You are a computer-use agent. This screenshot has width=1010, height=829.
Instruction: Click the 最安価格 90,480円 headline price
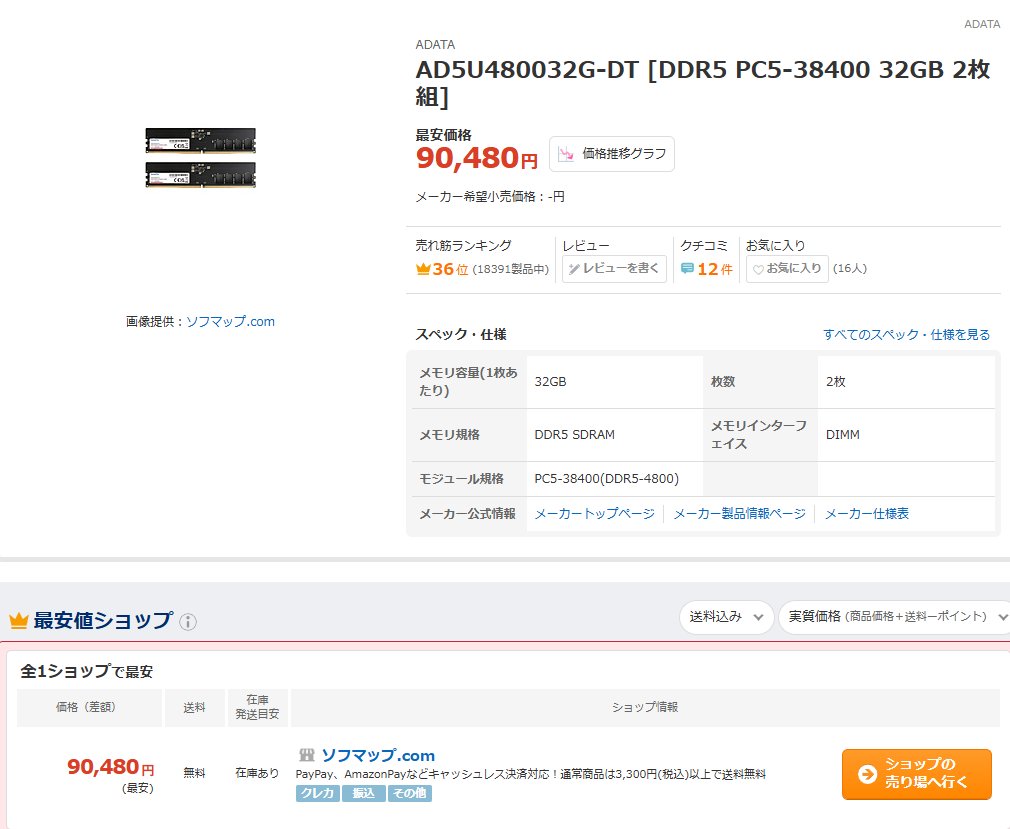tap(477, 158)
